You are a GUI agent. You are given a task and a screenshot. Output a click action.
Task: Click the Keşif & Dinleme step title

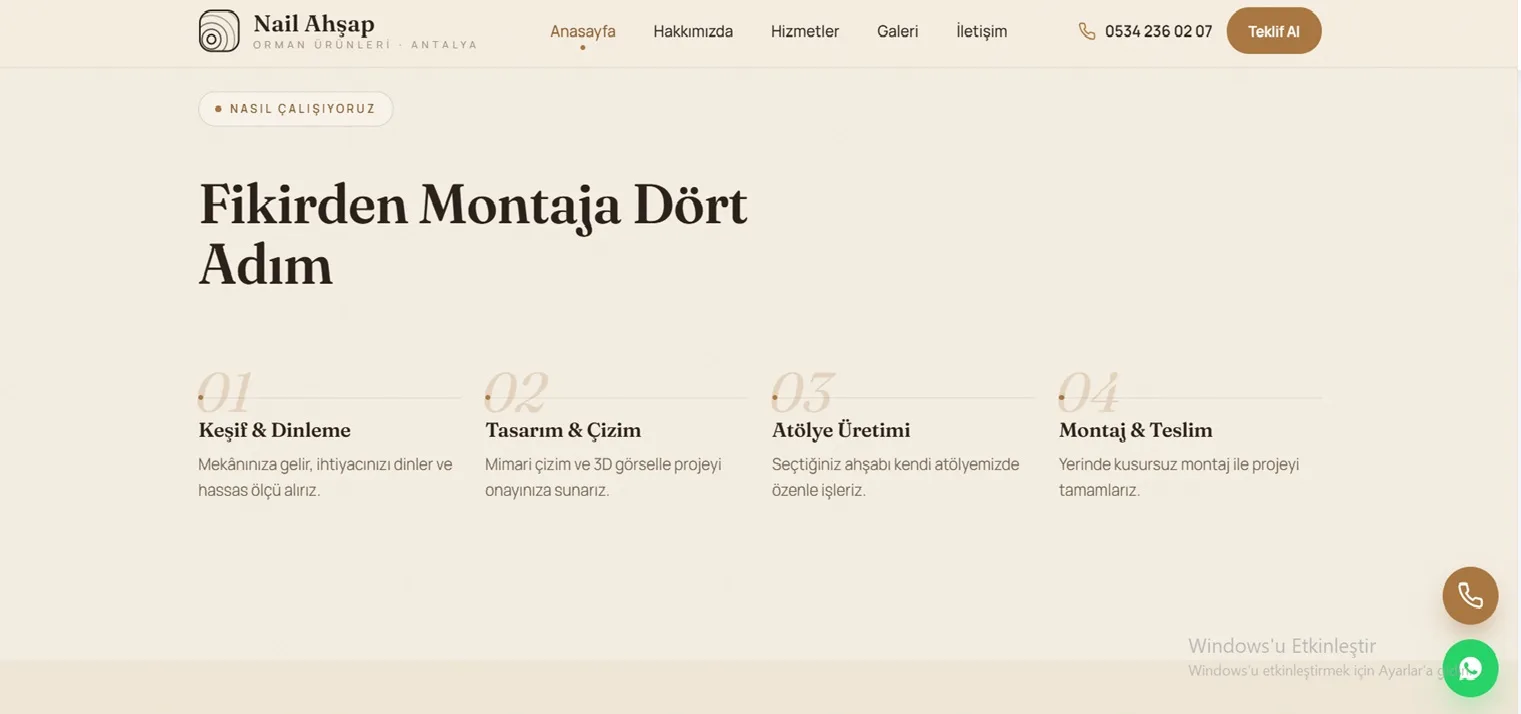274,430
